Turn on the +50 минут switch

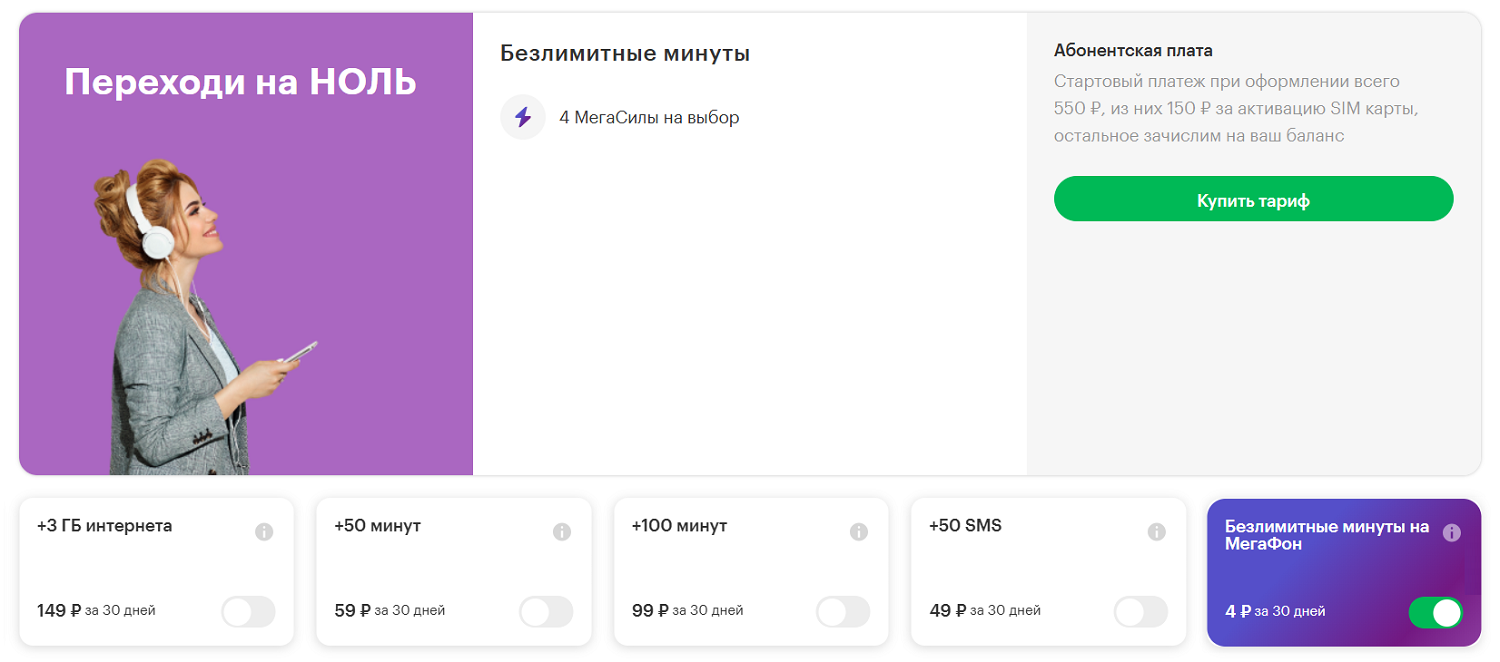[546, 612]
